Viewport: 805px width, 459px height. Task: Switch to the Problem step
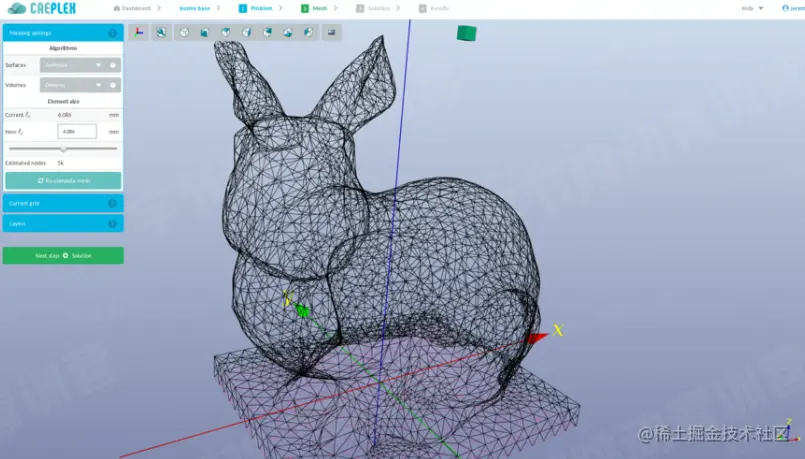coord(256,8)
